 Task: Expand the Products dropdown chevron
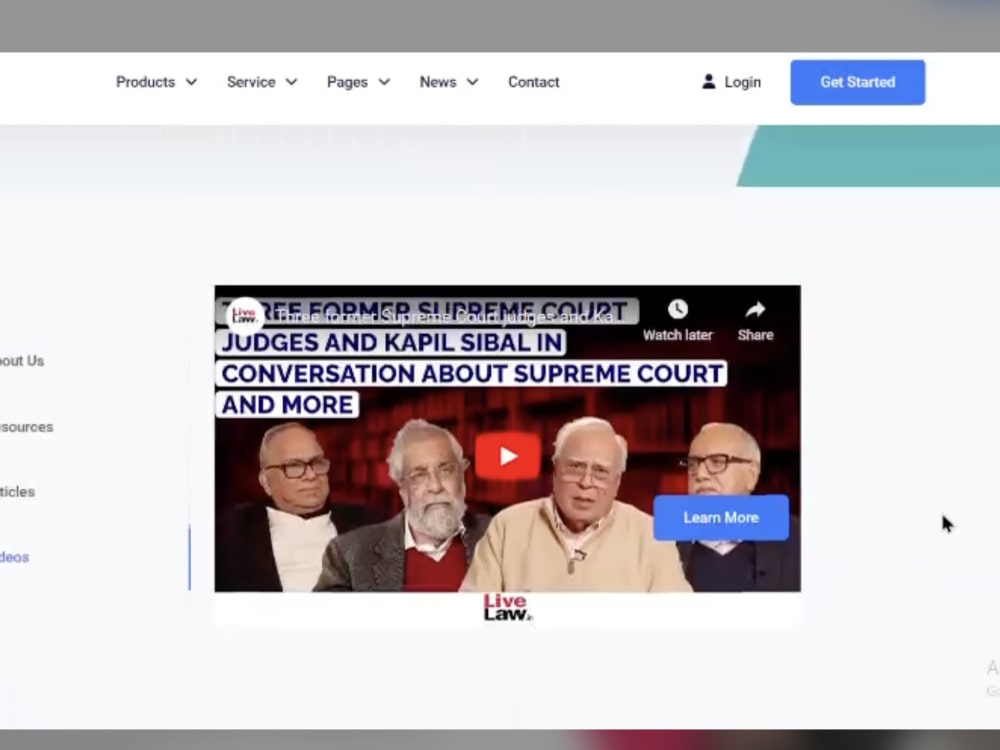(x=191, y=82)
